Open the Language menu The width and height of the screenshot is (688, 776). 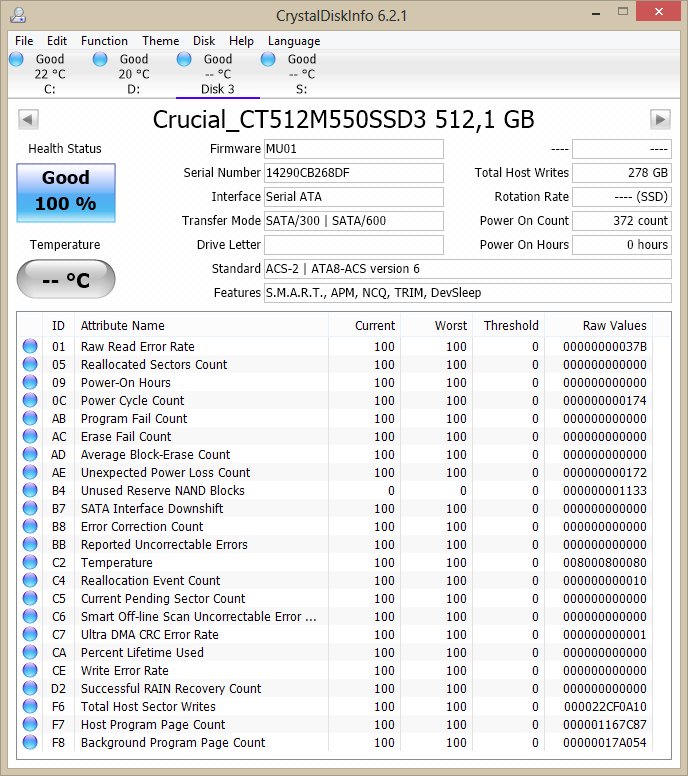click(x=294, y=41)
